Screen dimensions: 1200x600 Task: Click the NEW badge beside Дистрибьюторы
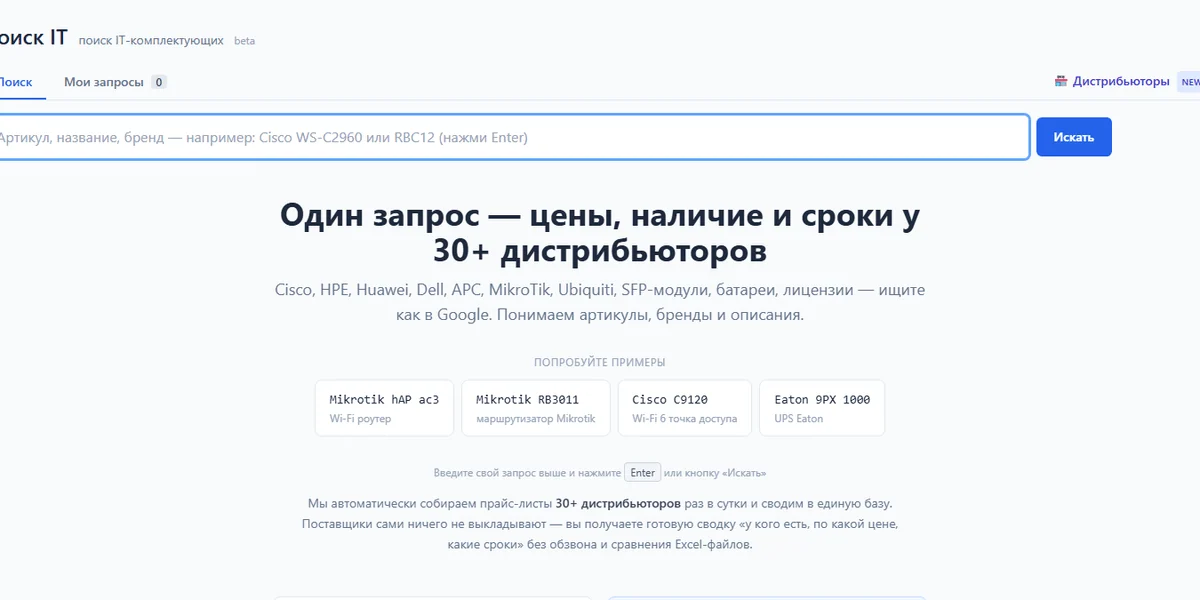click(x=1189, y=82)
